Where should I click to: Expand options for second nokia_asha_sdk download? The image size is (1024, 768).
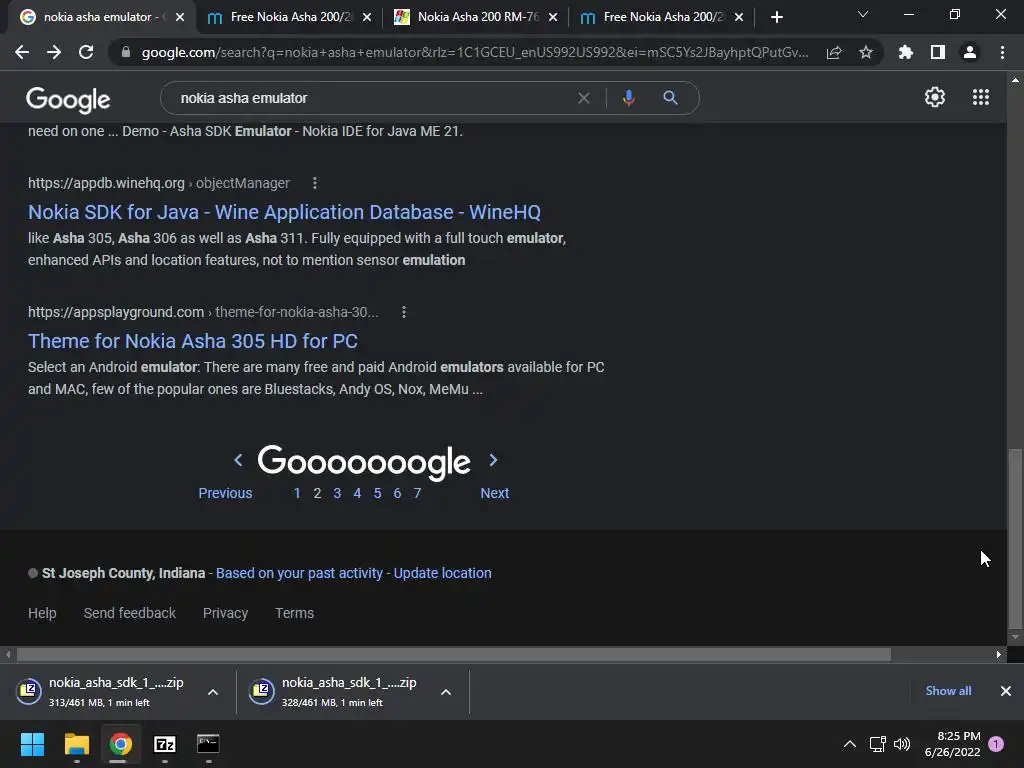[x=446, y=692]
